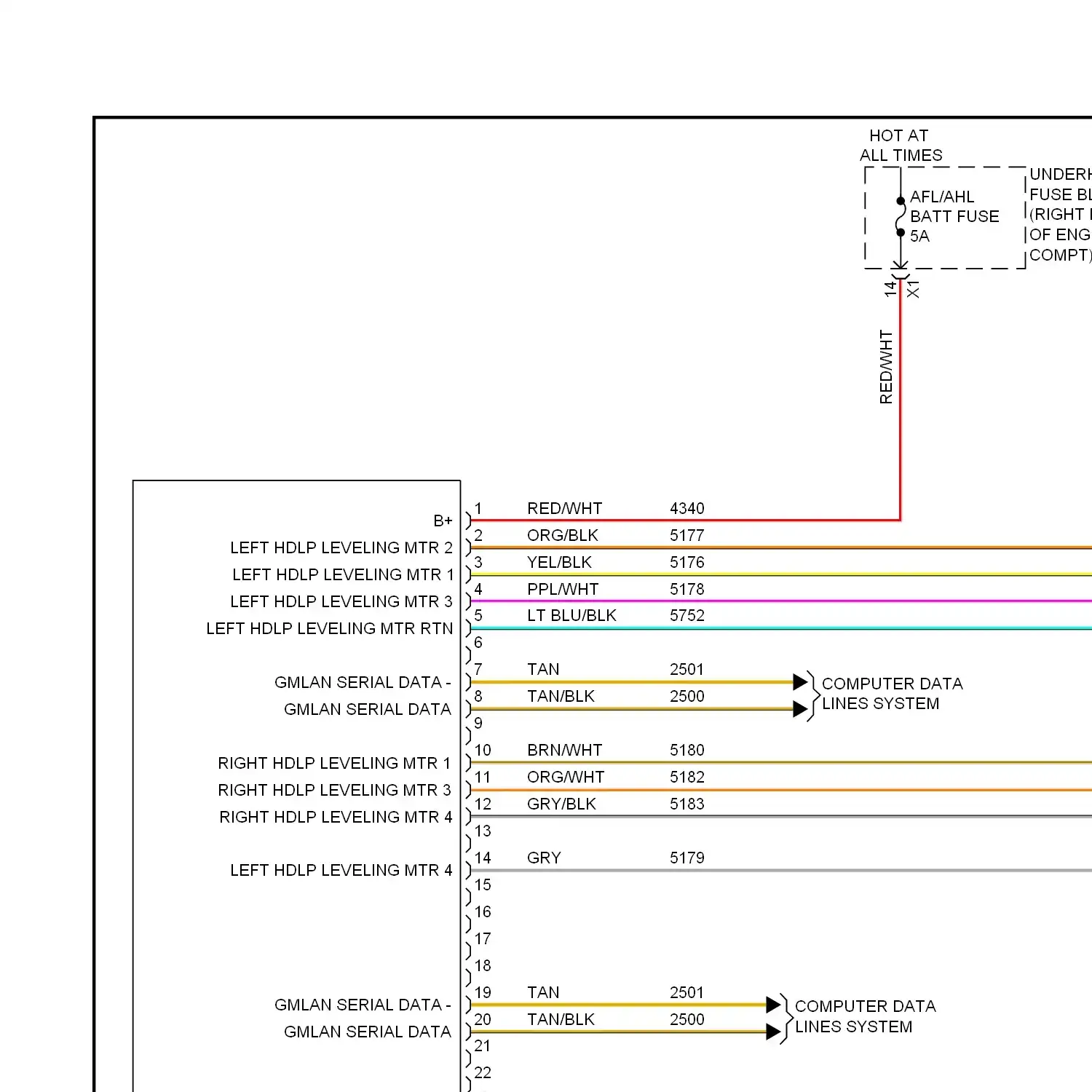Open upper COMPUTER DATA LINES SYSTEM reference

point(892,693)
